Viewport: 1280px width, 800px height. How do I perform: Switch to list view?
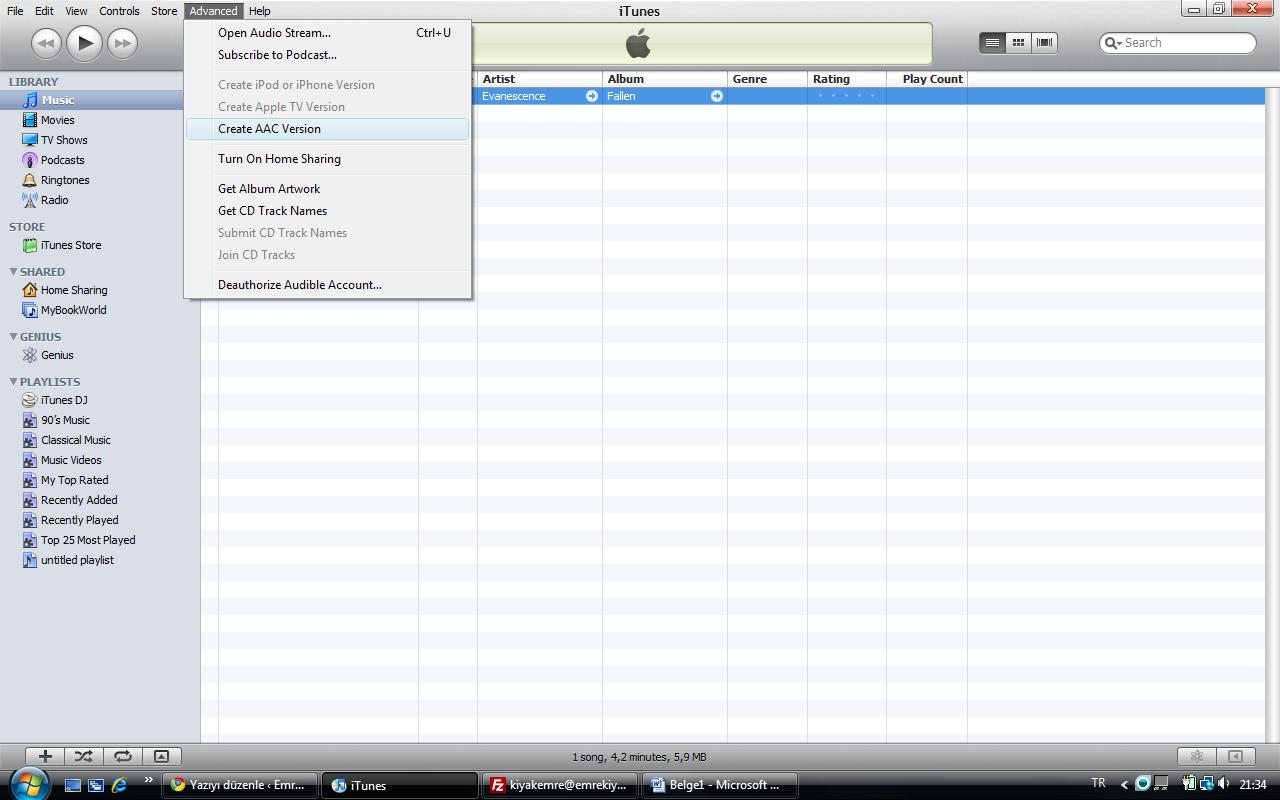click(992, 42)
